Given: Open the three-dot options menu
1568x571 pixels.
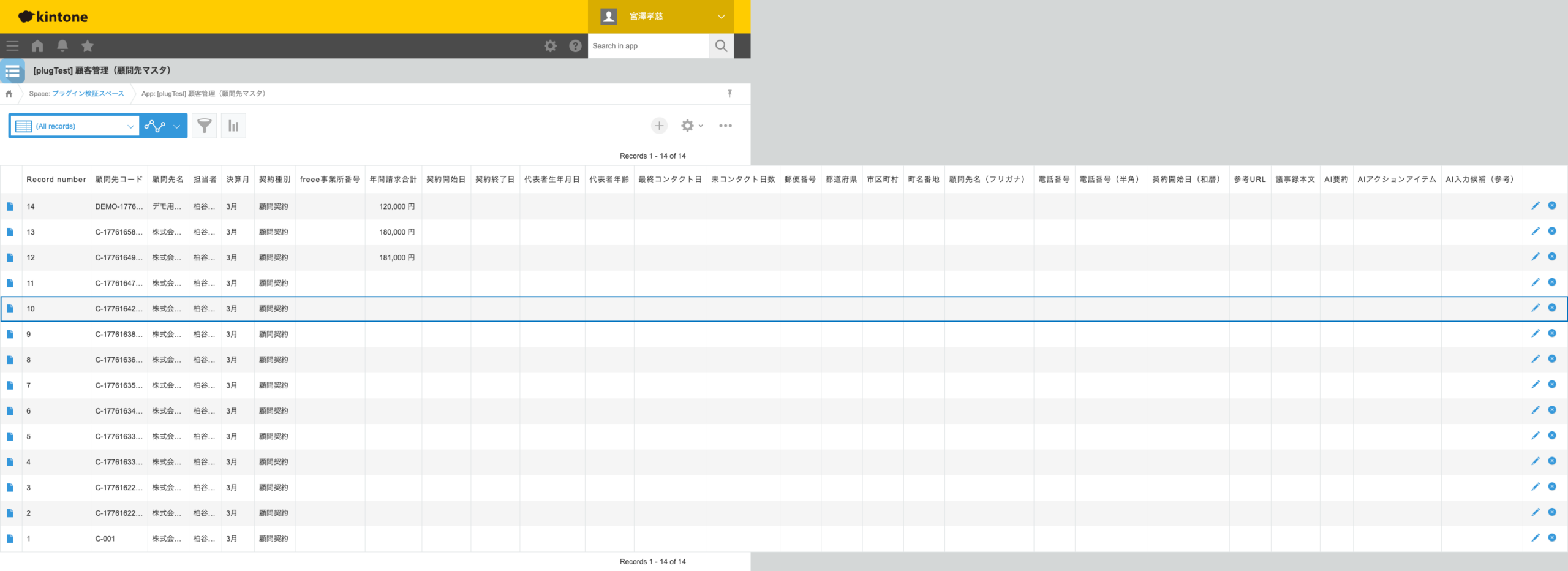Looking at the screenshot, I should 725,126.
